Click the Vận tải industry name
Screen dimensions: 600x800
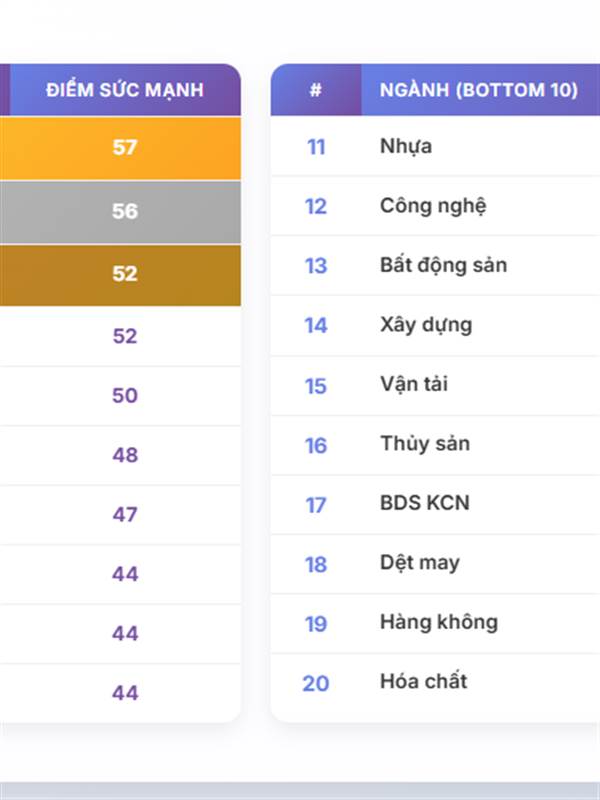tap(414, 385)
